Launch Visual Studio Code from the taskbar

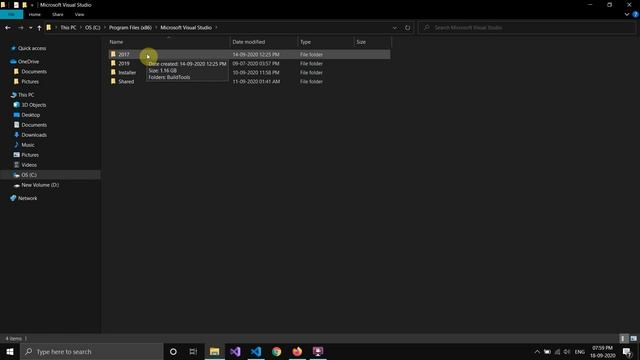click(256, 351)
